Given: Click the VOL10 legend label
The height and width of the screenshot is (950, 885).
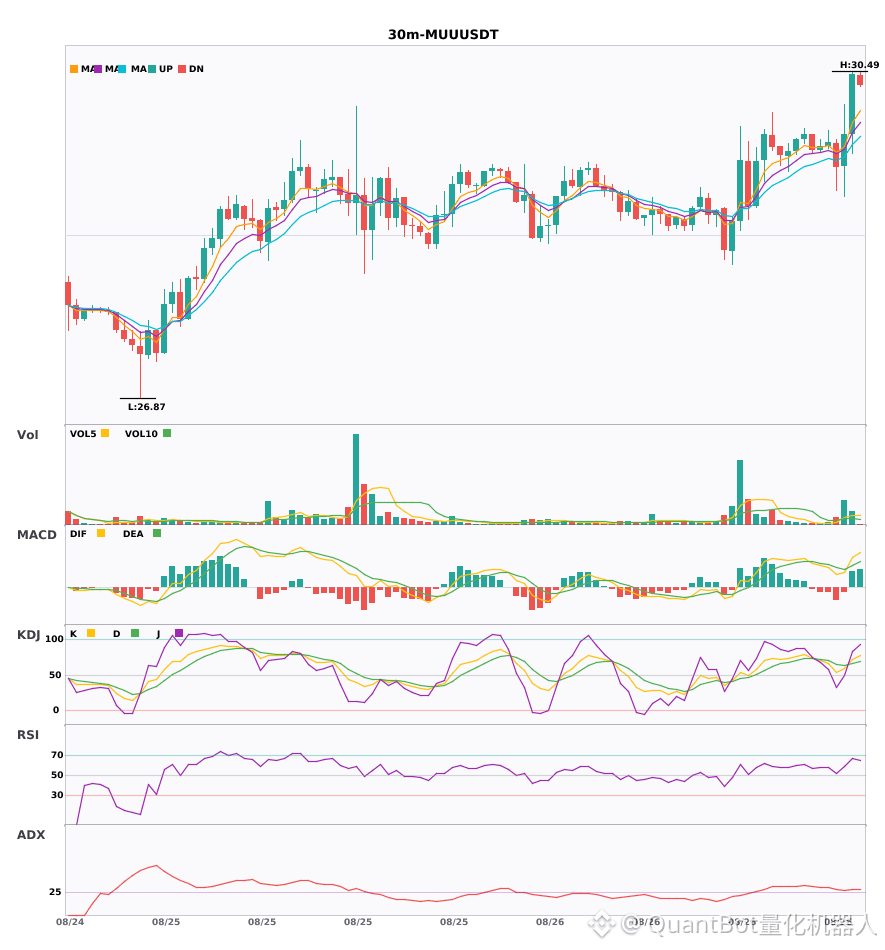Looking at the screenshot, I should tap(141, 434).
